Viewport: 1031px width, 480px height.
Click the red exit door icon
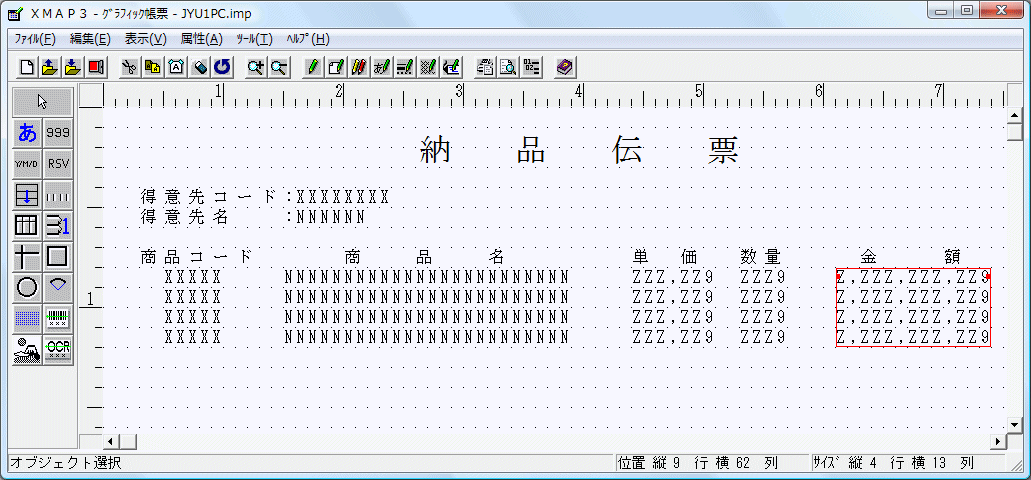(x=96, y=66)
